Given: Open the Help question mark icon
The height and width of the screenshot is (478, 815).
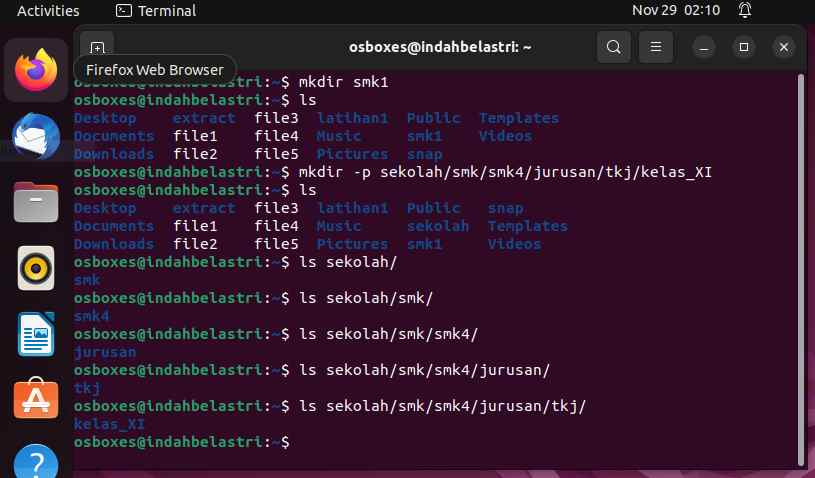Looking at the screenshot, I should 36,461.
